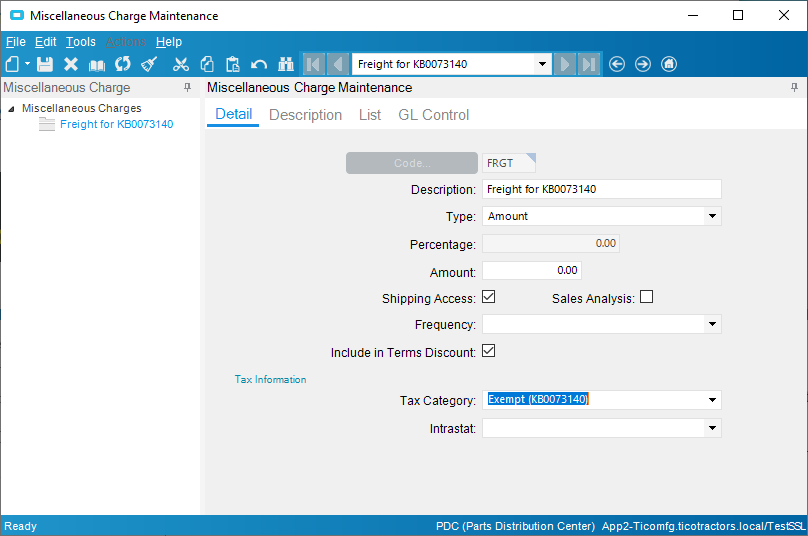
Task: Click the Amount input field
Action: tap(532, 271)
